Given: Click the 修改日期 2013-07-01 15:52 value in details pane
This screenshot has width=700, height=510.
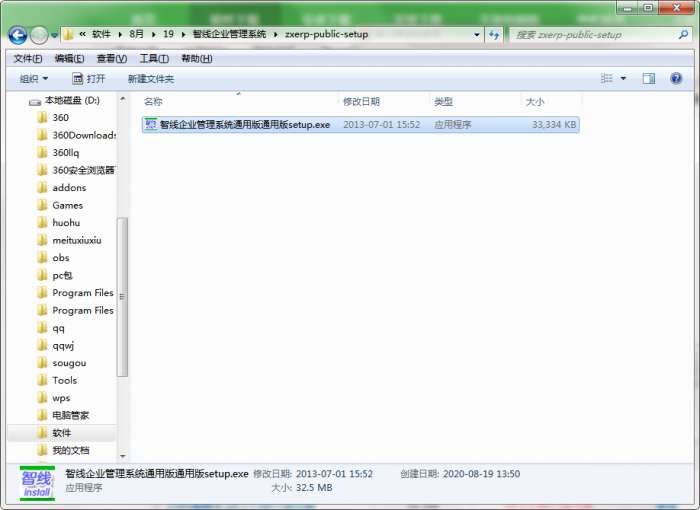Looking at the screenshot, I should 334,474.
